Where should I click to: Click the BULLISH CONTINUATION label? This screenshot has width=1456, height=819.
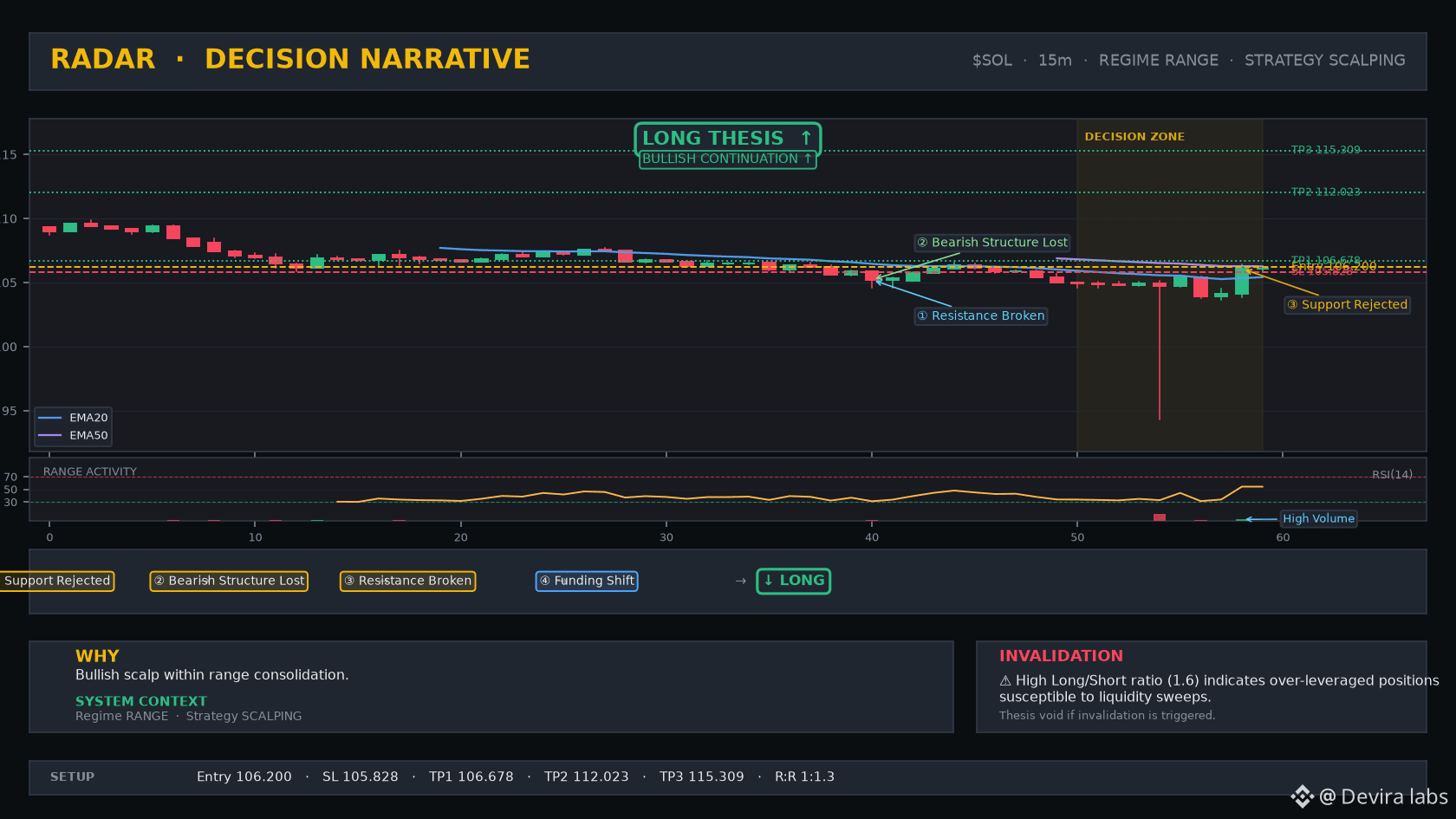click(x=727, y=159)
